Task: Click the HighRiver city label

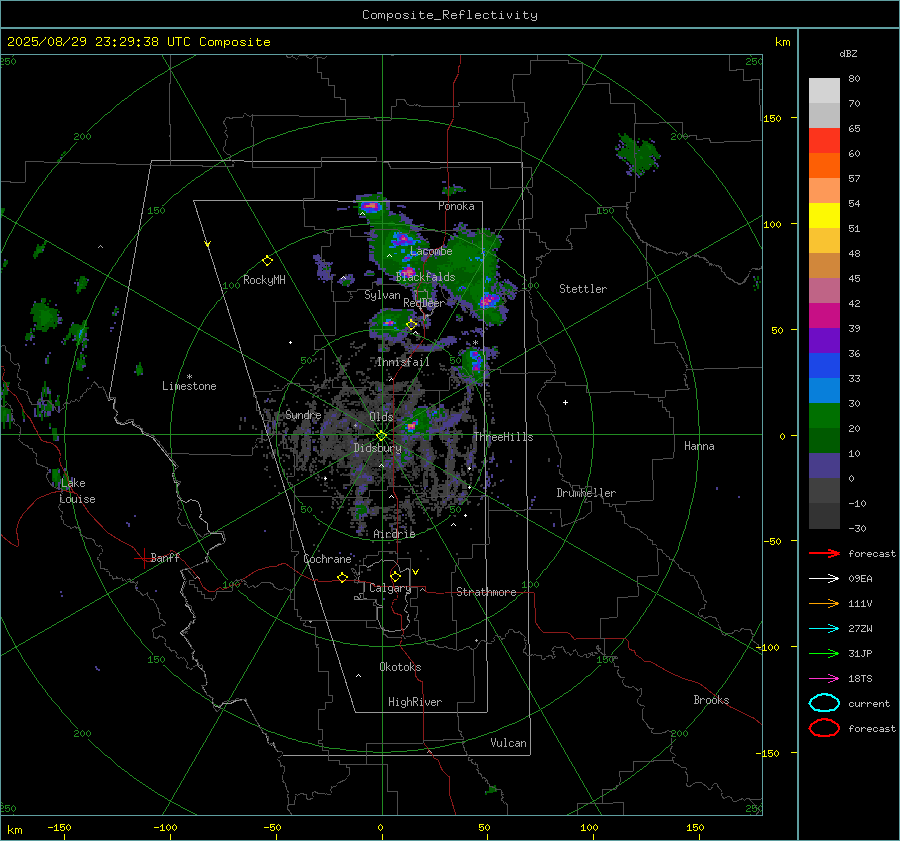Action: pyautogui.click(x=415, y=702)
